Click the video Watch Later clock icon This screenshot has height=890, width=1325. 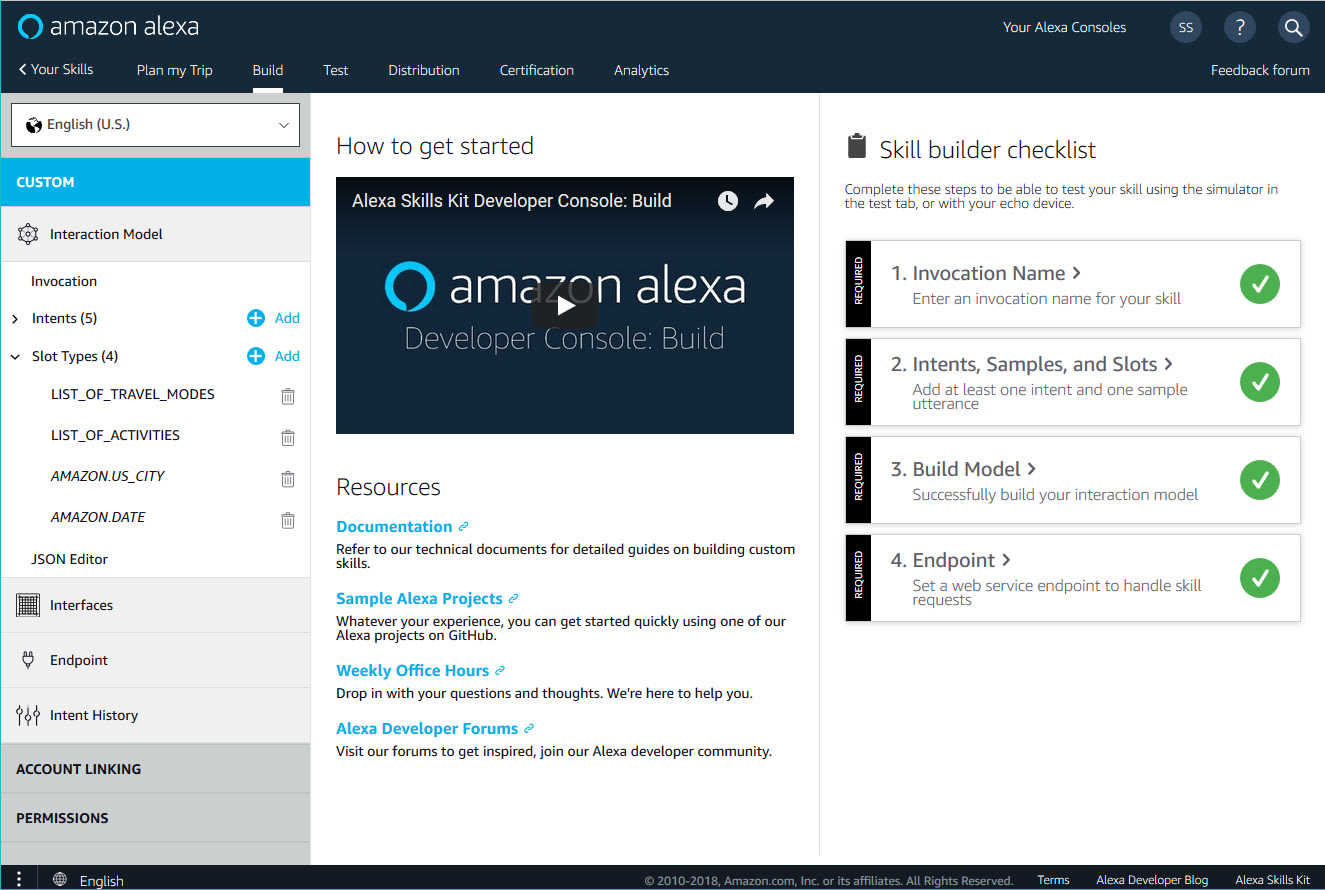click(x=728, y=201)
